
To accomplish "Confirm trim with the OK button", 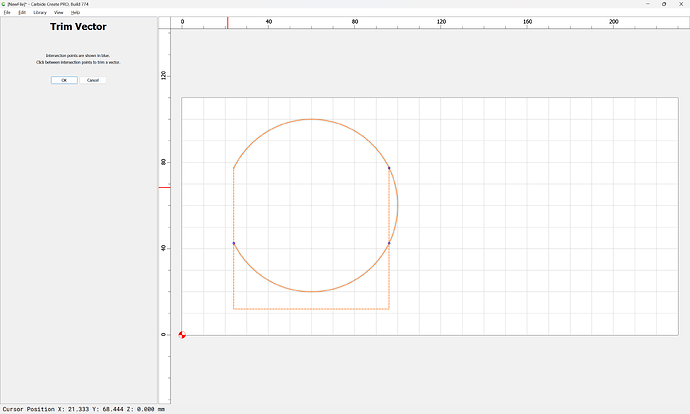I will click(x=64, y=80).
